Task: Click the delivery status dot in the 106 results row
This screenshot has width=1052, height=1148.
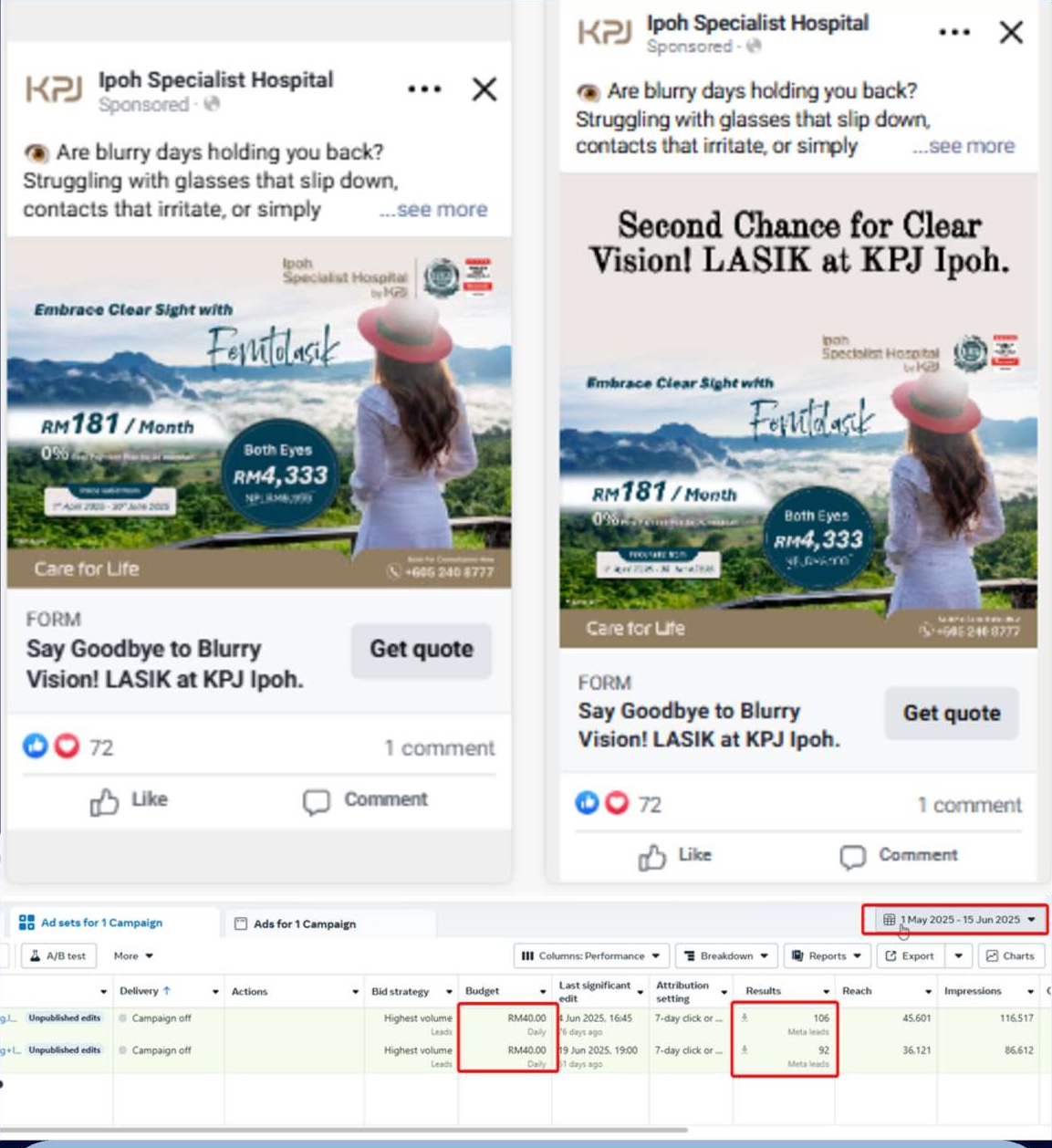Action: tap(123, 1018)
